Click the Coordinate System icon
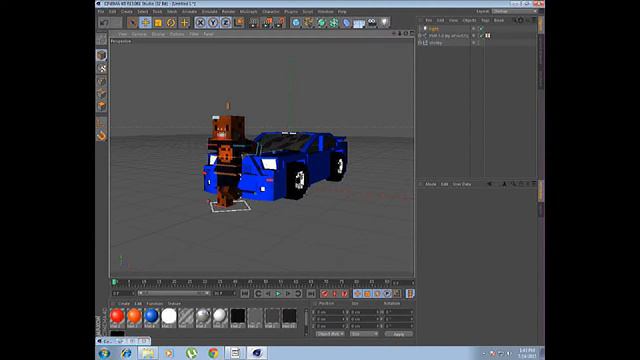Viewport: 640px width, 360px height. [x=240, y=22]
